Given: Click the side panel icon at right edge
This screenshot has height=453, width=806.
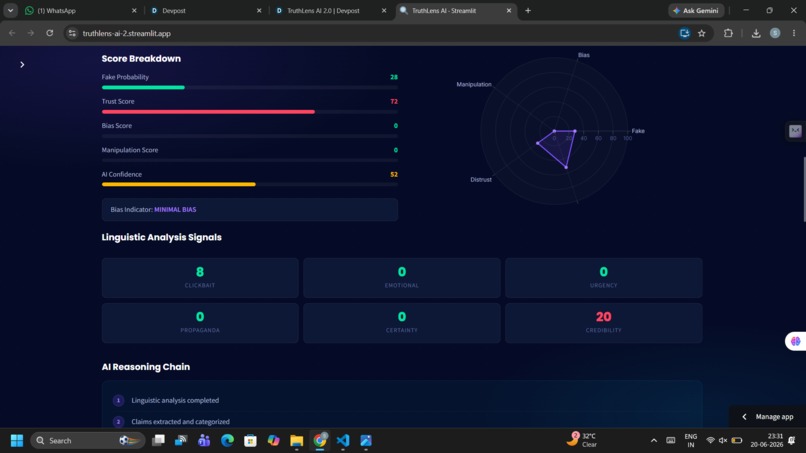Looking at the screenshot, I should tap(795, 131).
